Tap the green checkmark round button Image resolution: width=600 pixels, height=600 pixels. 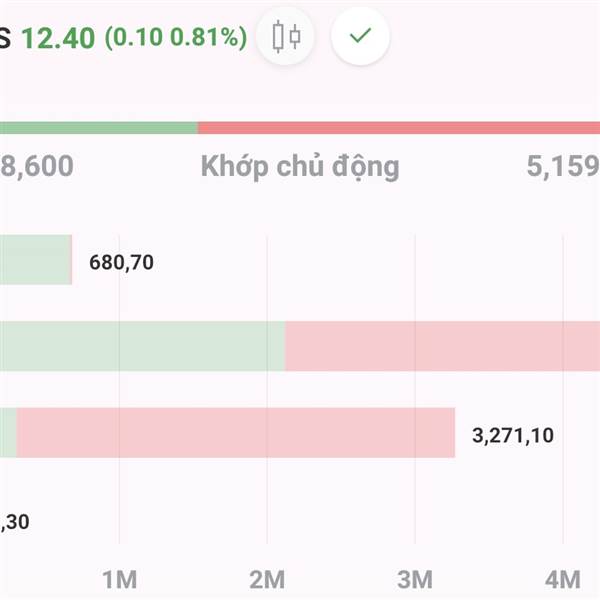[360, 36]
